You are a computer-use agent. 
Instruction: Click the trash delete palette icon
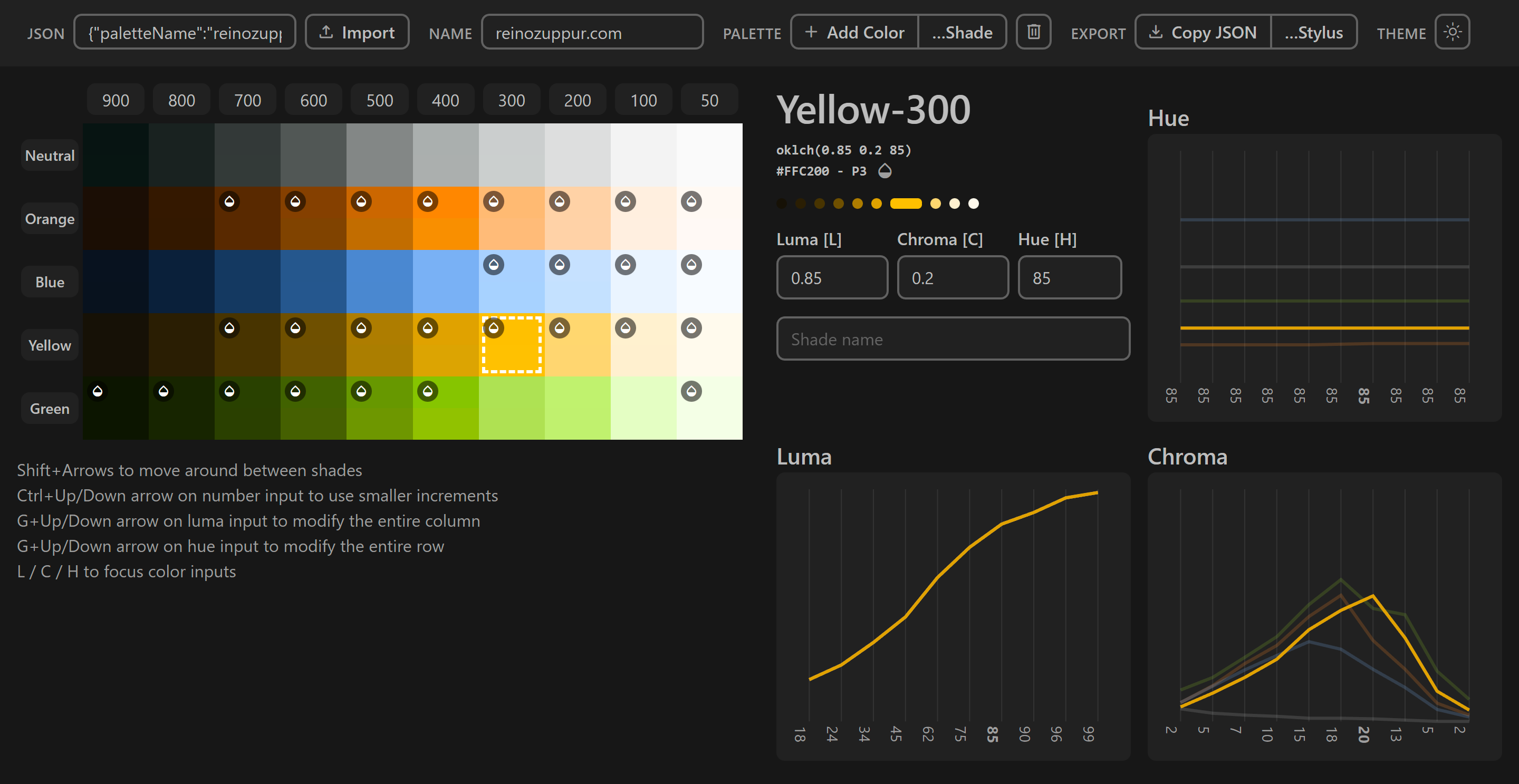(x=1033, y=32)
